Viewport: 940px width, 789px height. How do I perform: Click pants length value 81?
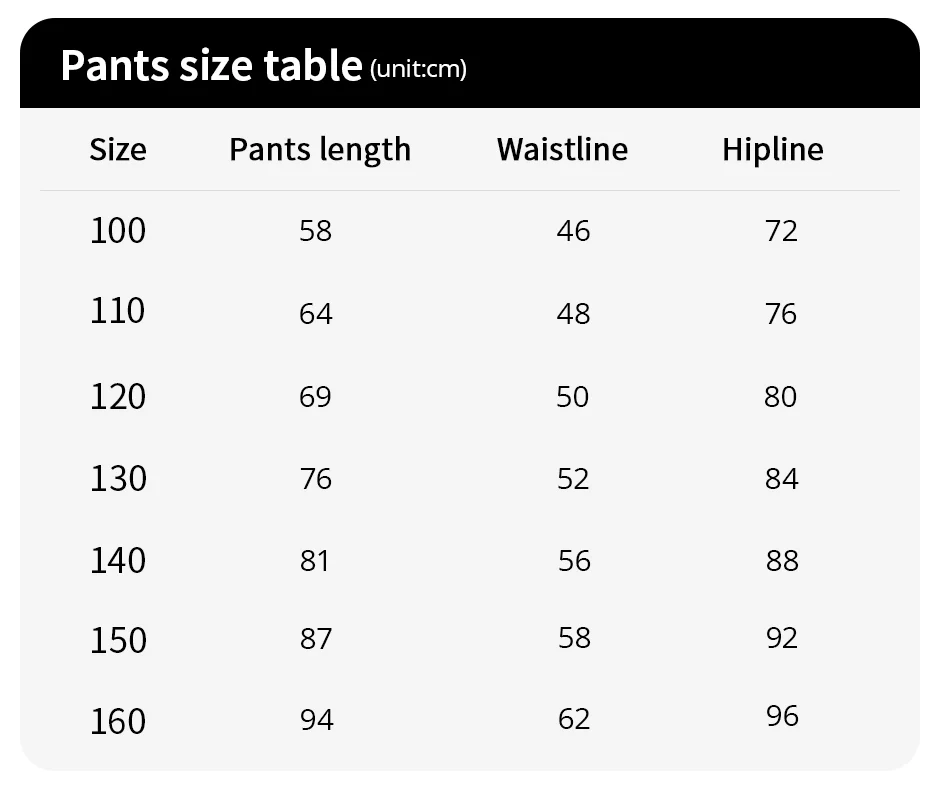[x=315, y=561]
